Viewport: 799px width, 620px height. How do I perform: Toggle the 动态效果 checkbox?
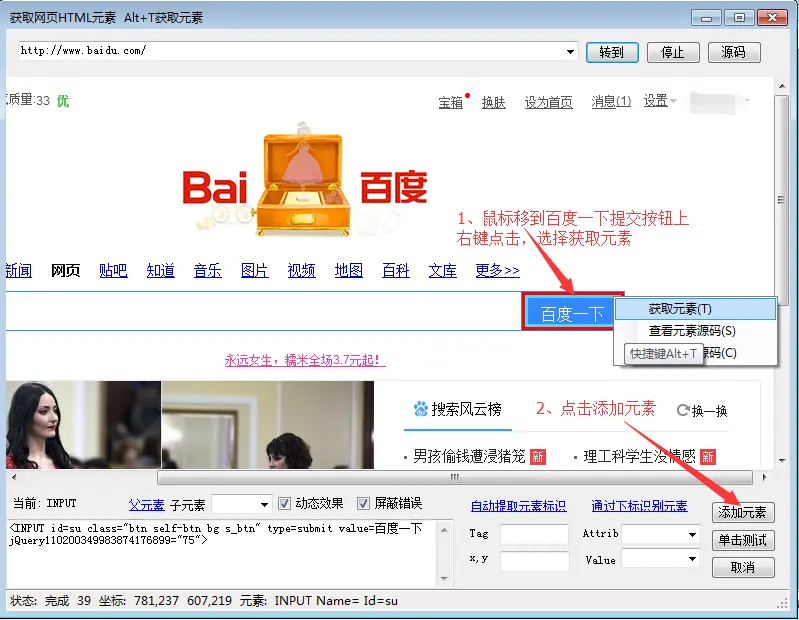coord(285,504)
